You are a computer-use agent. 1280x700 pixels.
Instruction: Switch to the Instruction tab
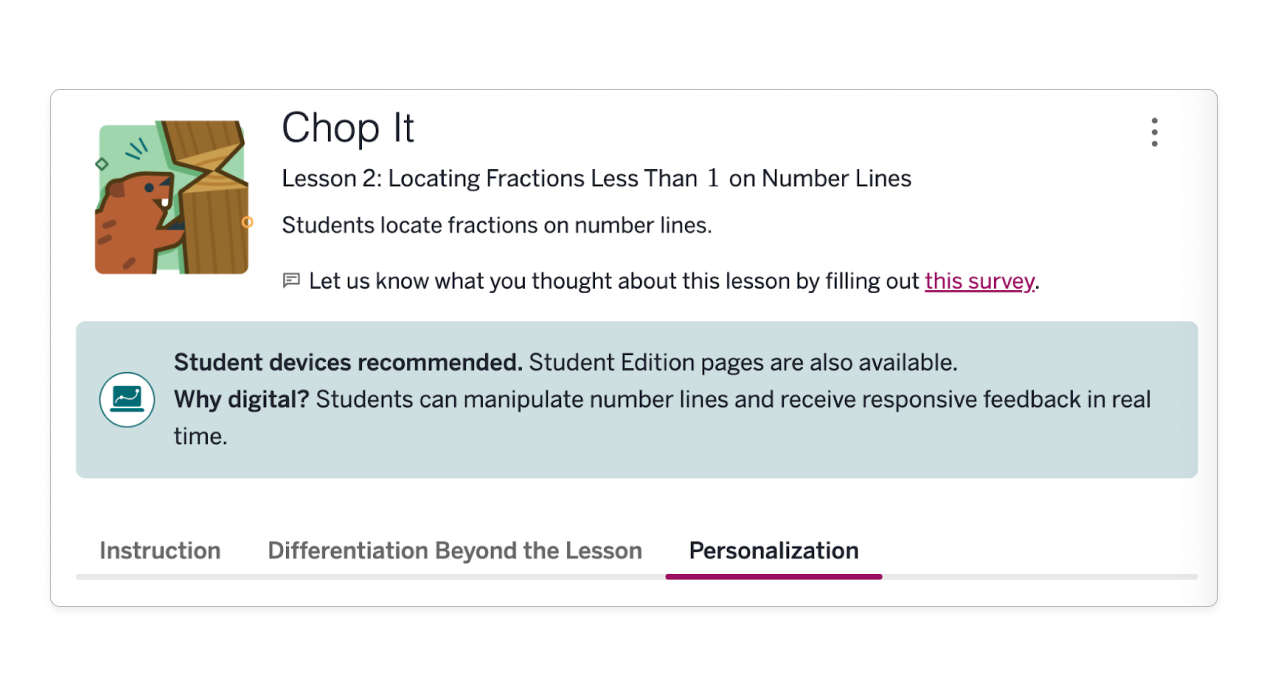click(159, 550)
